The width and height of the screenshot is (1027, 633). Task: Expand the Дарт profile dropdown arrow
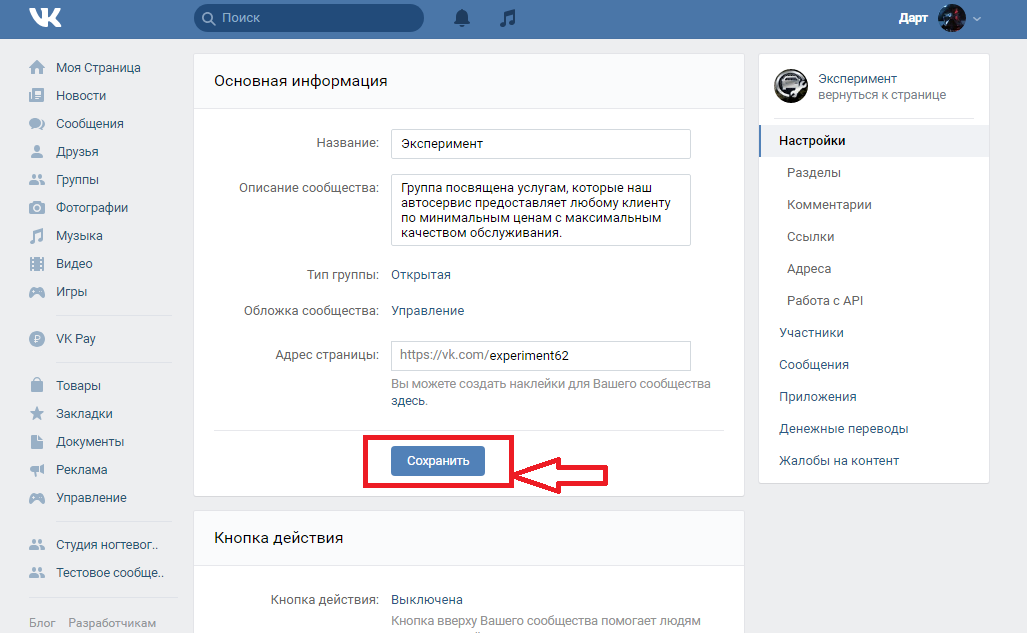977,19
